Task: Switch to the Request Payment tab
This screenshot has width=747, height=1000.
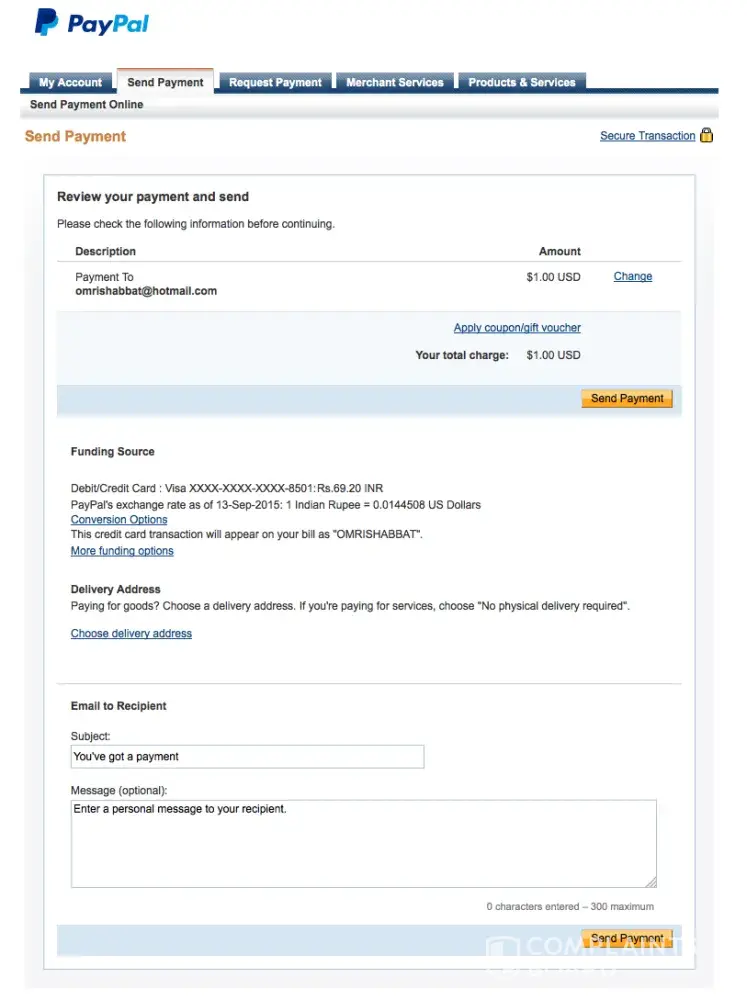Action: pyautogui.click(x=275, y=83)
